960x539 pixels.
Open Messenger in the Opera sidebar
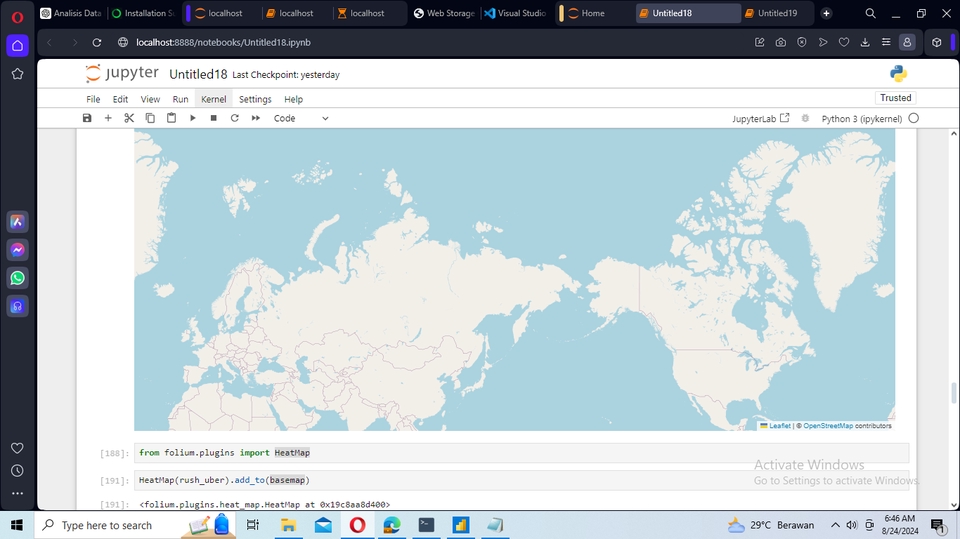(x=17, y=250)
